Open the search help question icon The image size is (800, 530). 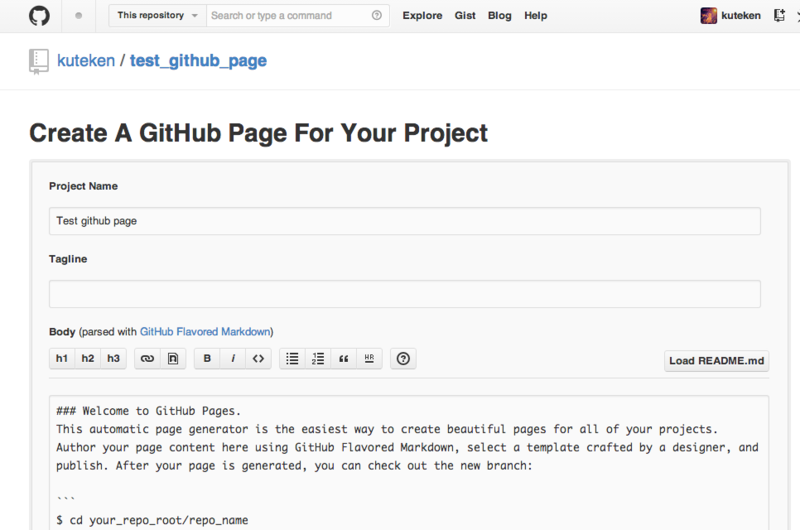[x=377, y=15]
